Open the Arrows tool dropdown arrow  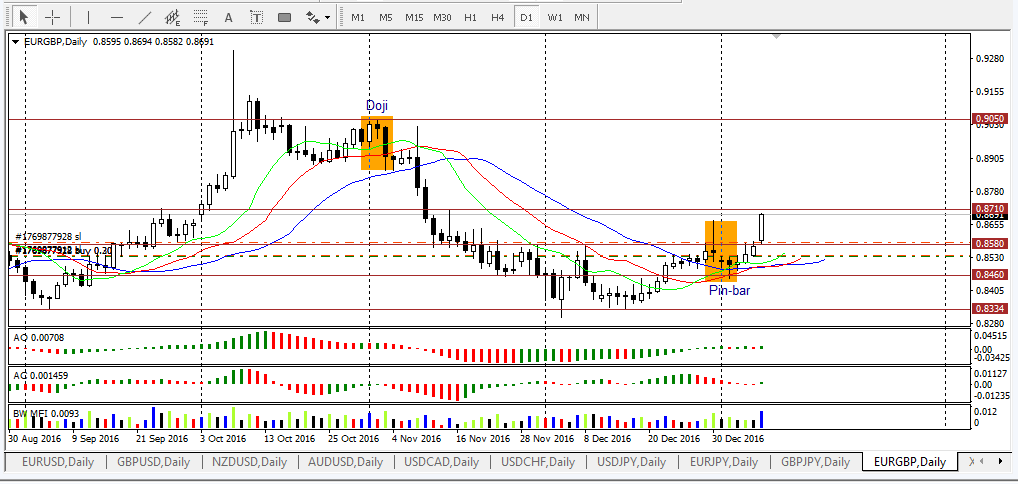click(327, 18)
